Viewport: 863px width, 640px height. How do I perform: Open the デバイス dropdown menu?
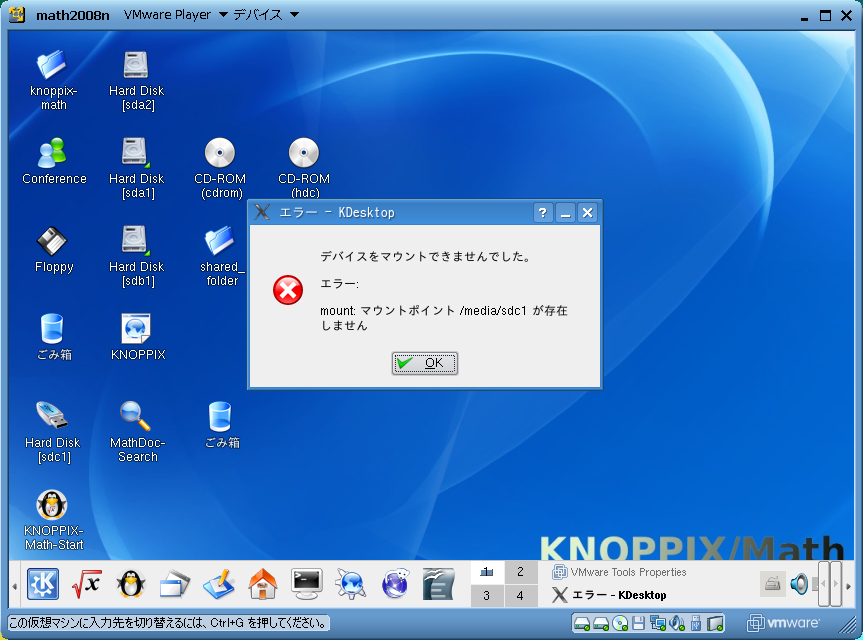(x=266, y=15)
